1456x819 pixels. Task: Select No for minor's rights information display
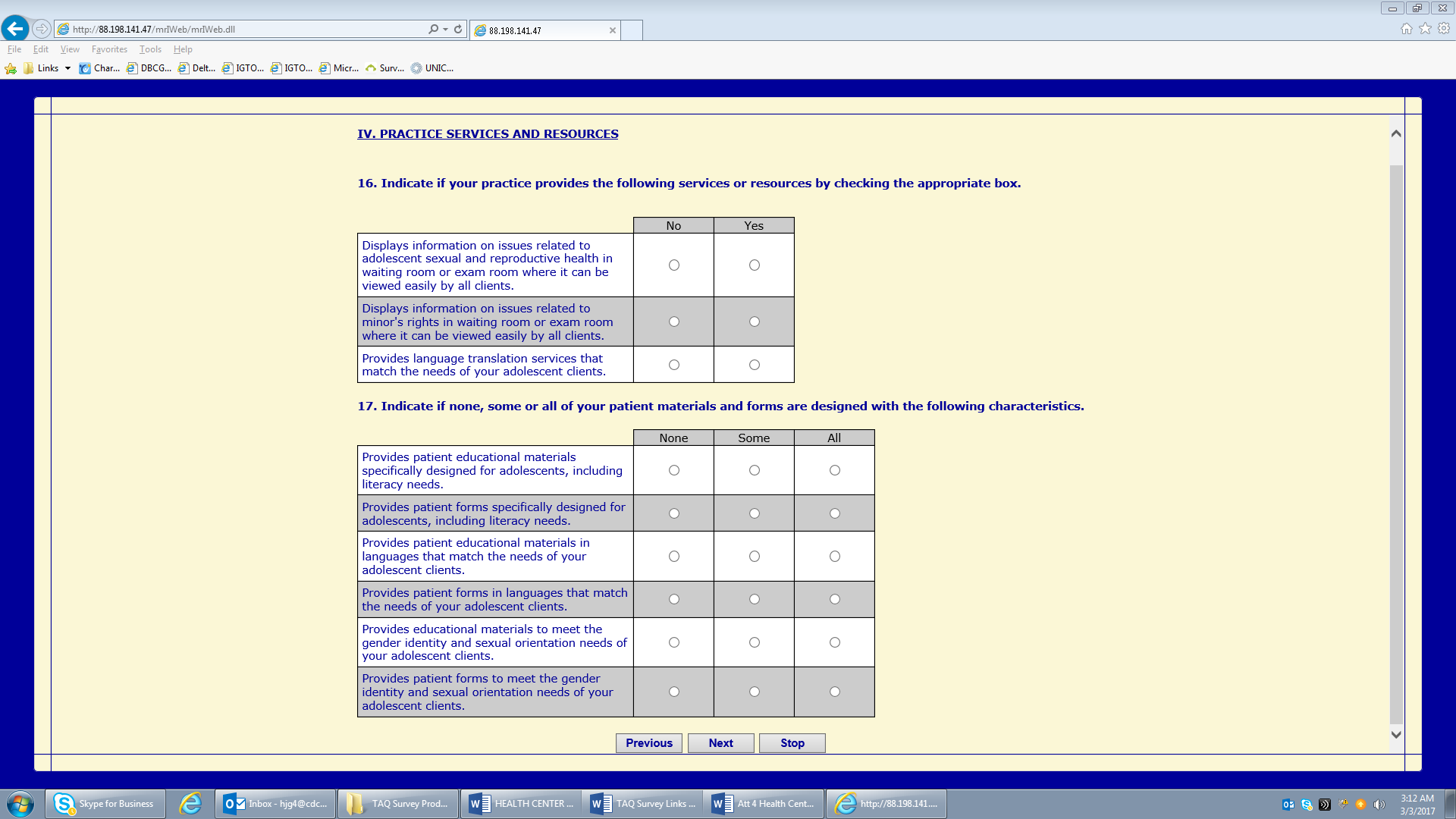tap(673, 322)
